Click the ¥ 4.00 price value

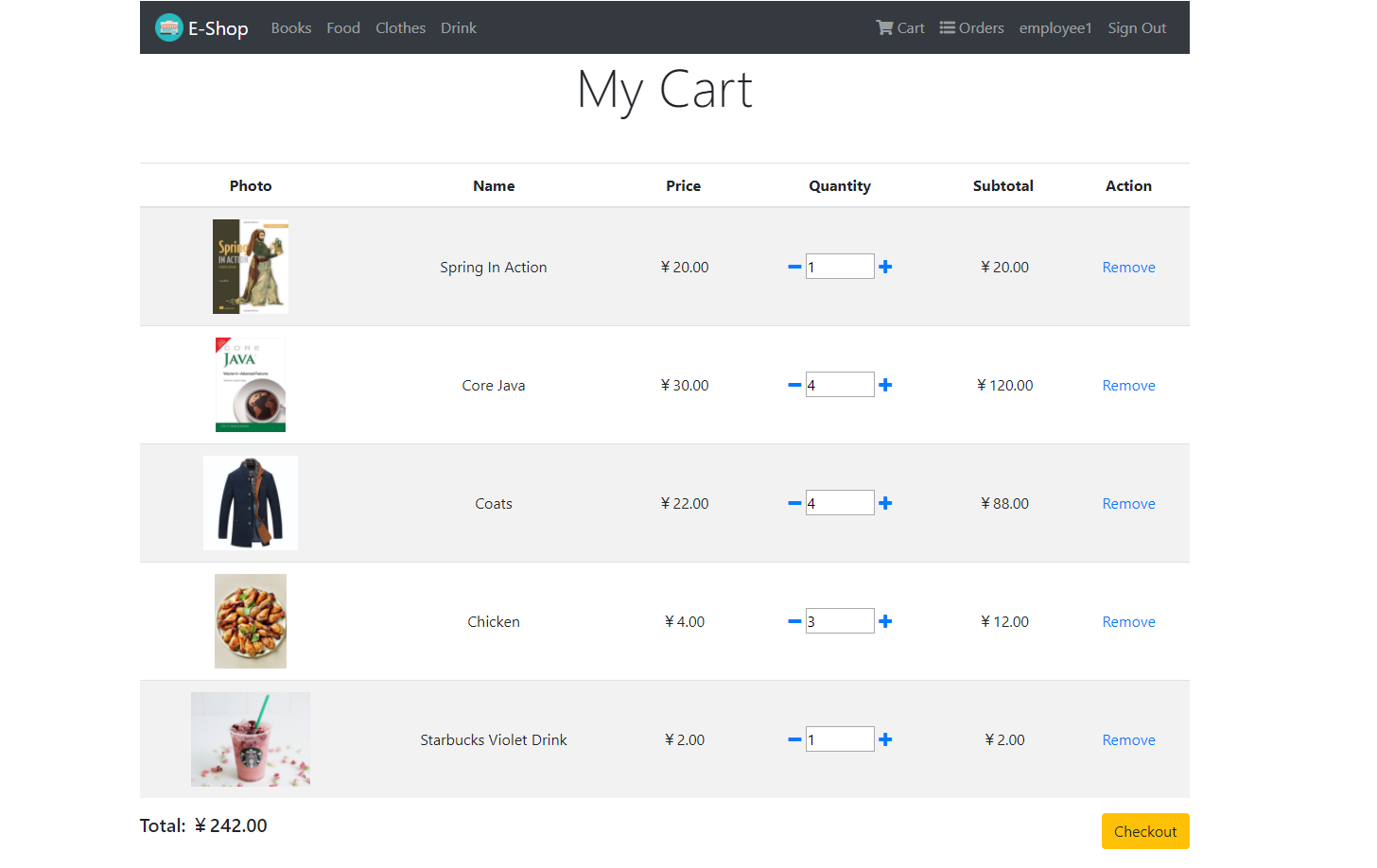click(684, 621)
